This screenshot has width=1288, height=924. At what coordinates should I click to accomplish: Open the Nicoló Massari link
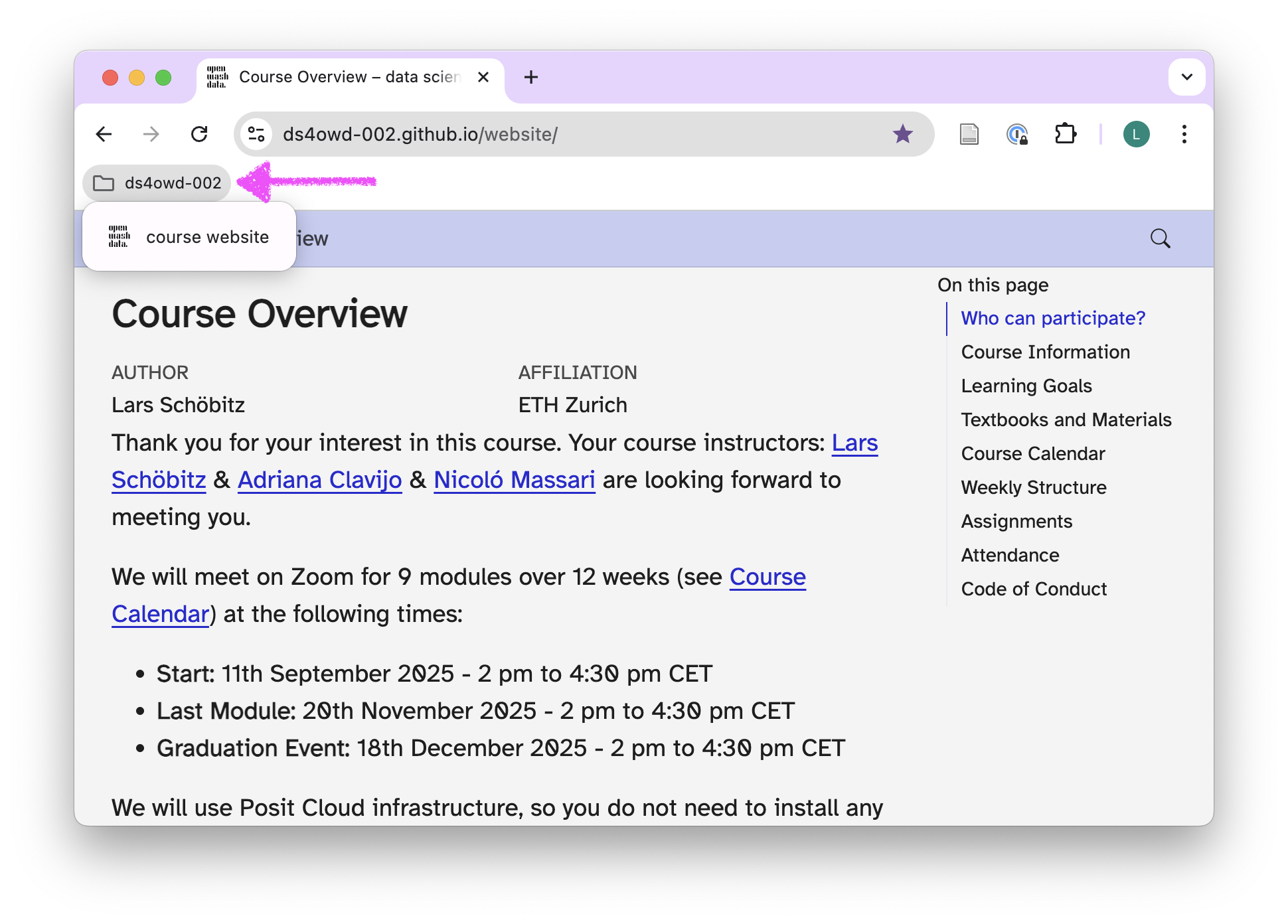click(x=514, y=480)
